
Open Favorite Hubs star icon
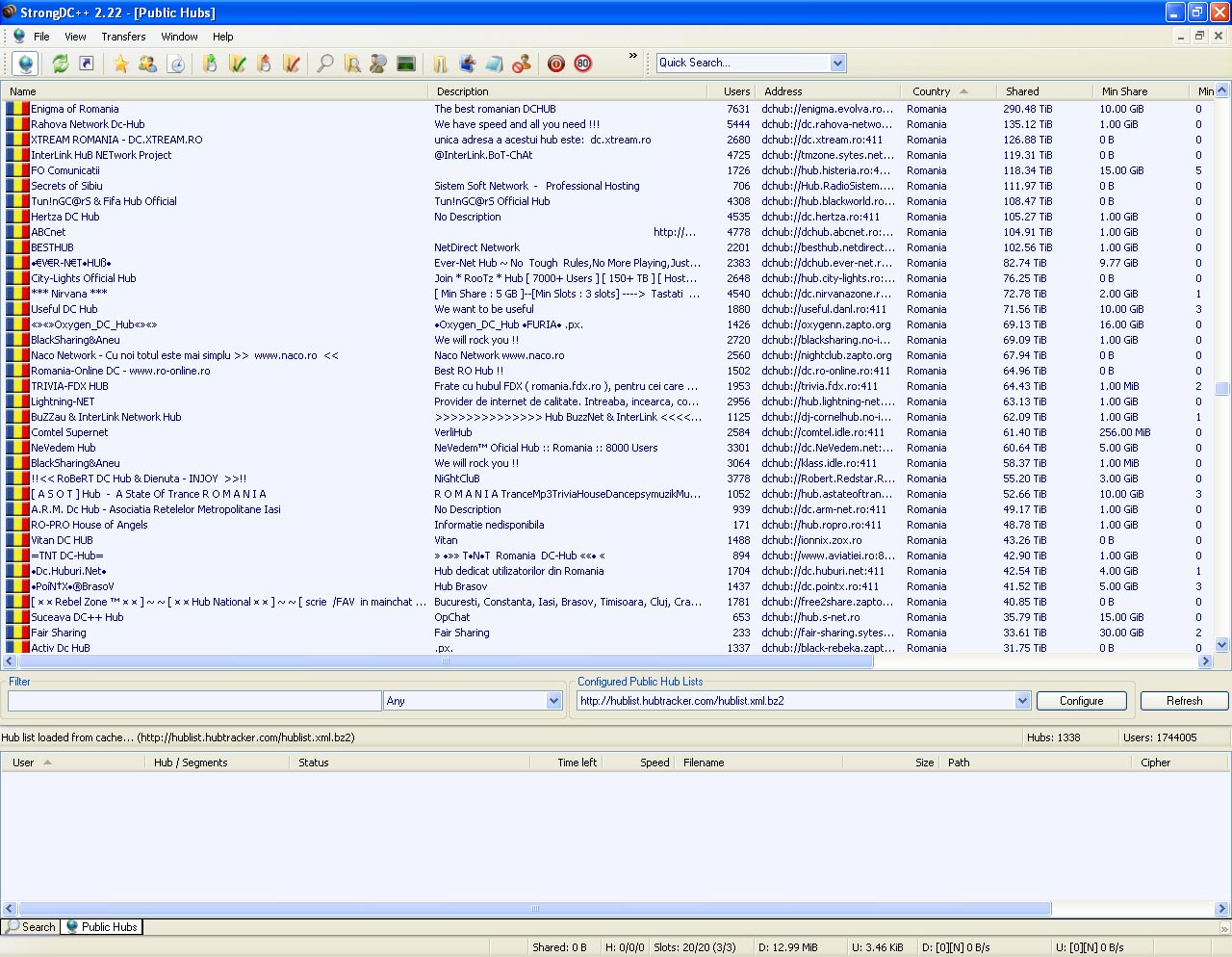[x=120, y=64]
